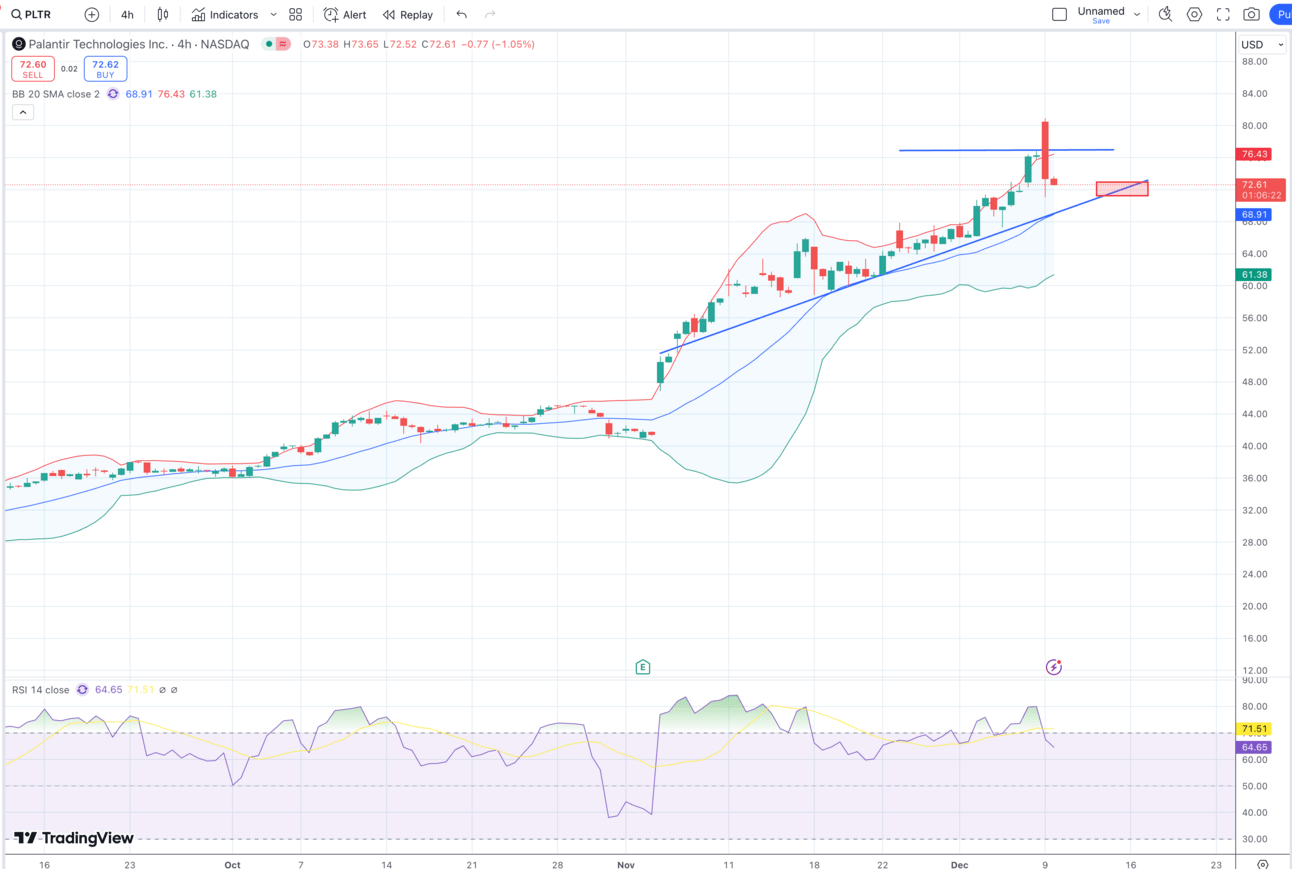Click the blue Publish button
This screenshot has height=869, width=1292.
coord(1281,15)
